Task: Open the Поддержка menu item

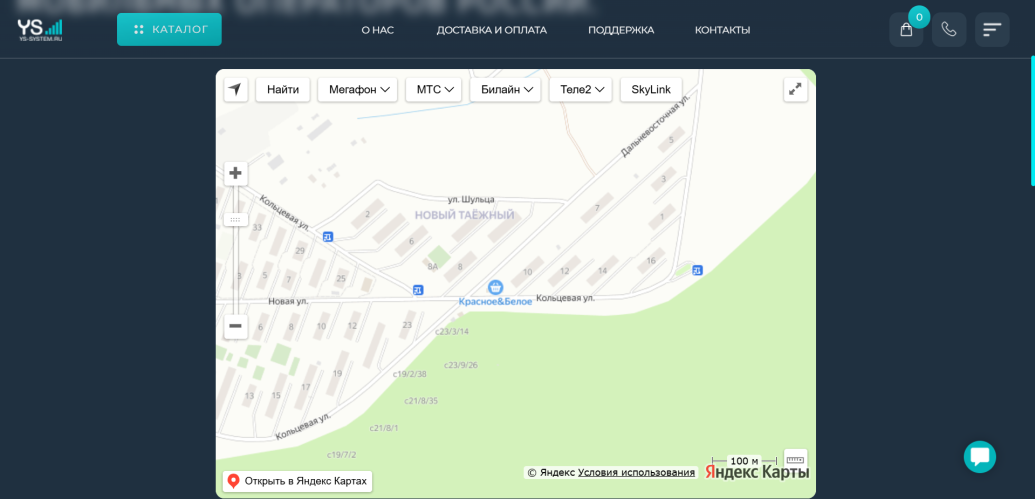Action: coord(621,30)
